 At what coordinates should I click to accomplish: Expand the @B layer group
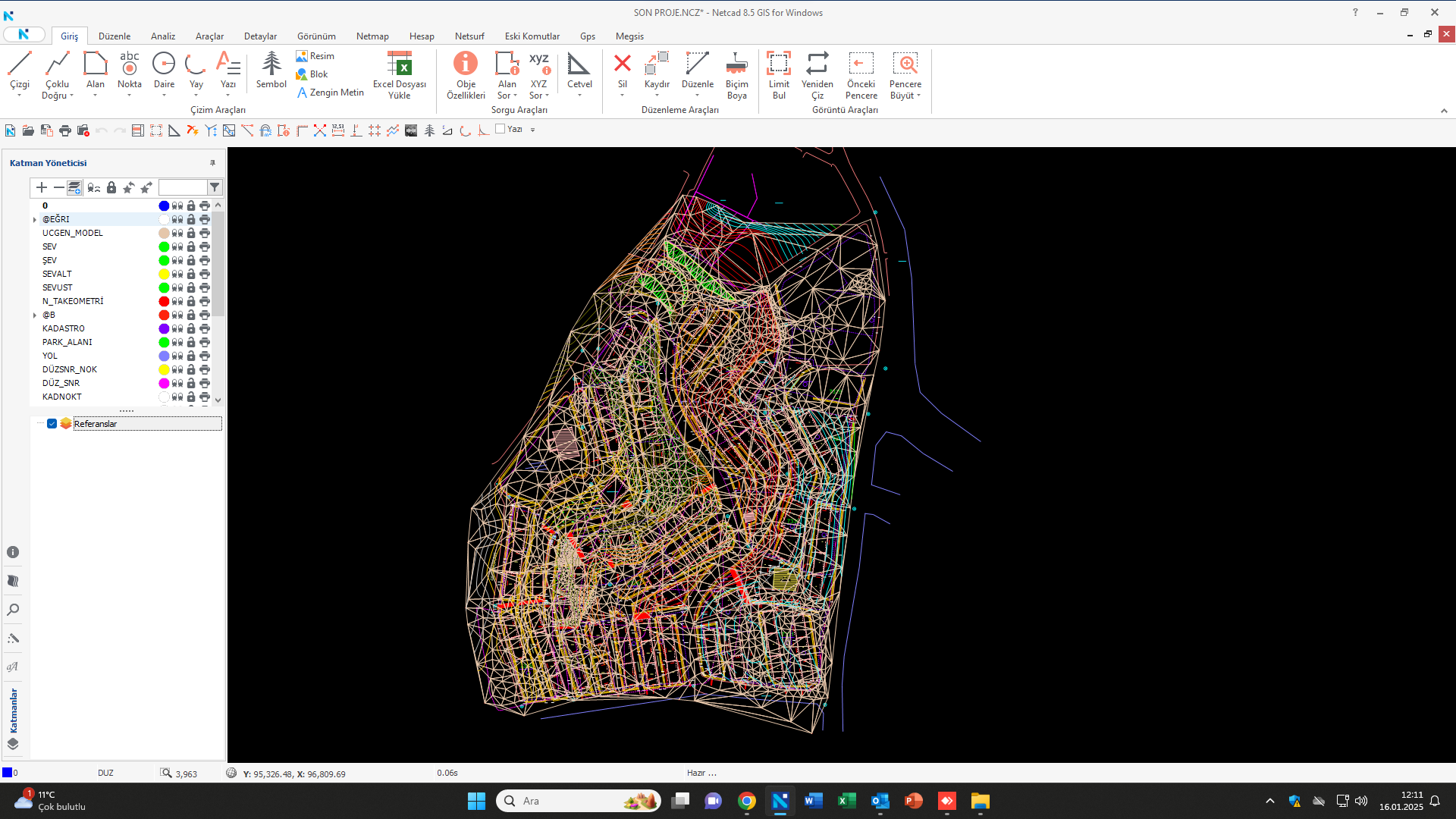35,315
